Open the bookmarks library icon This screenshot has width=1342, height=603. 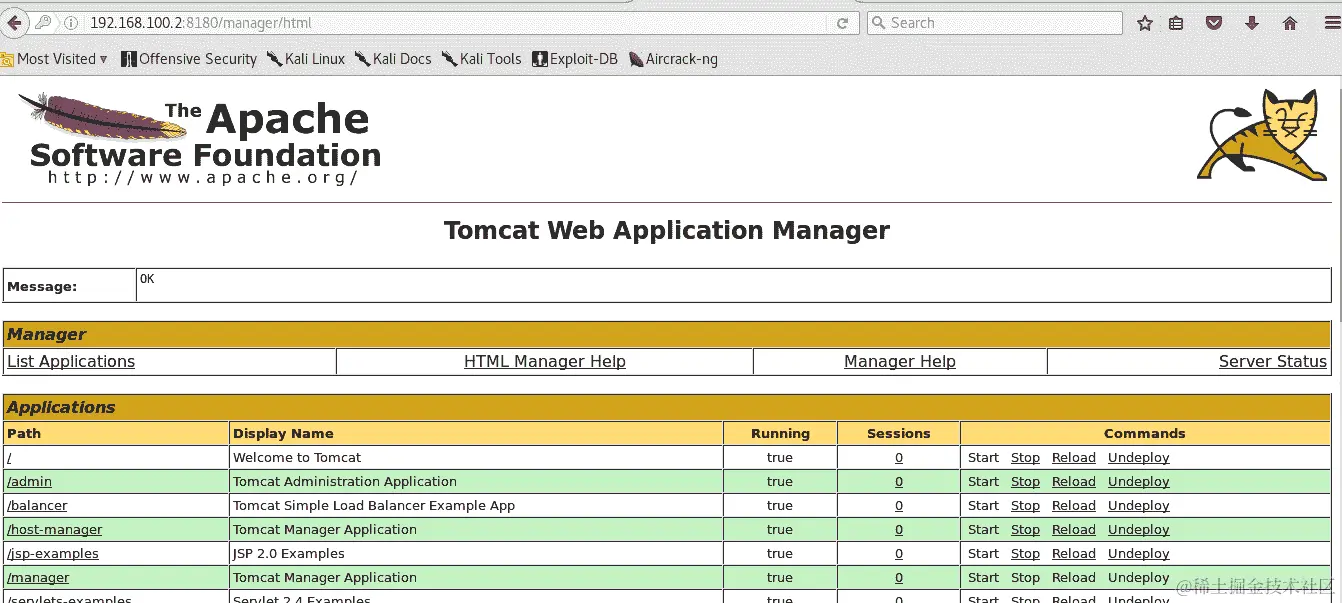(1176, 23)
